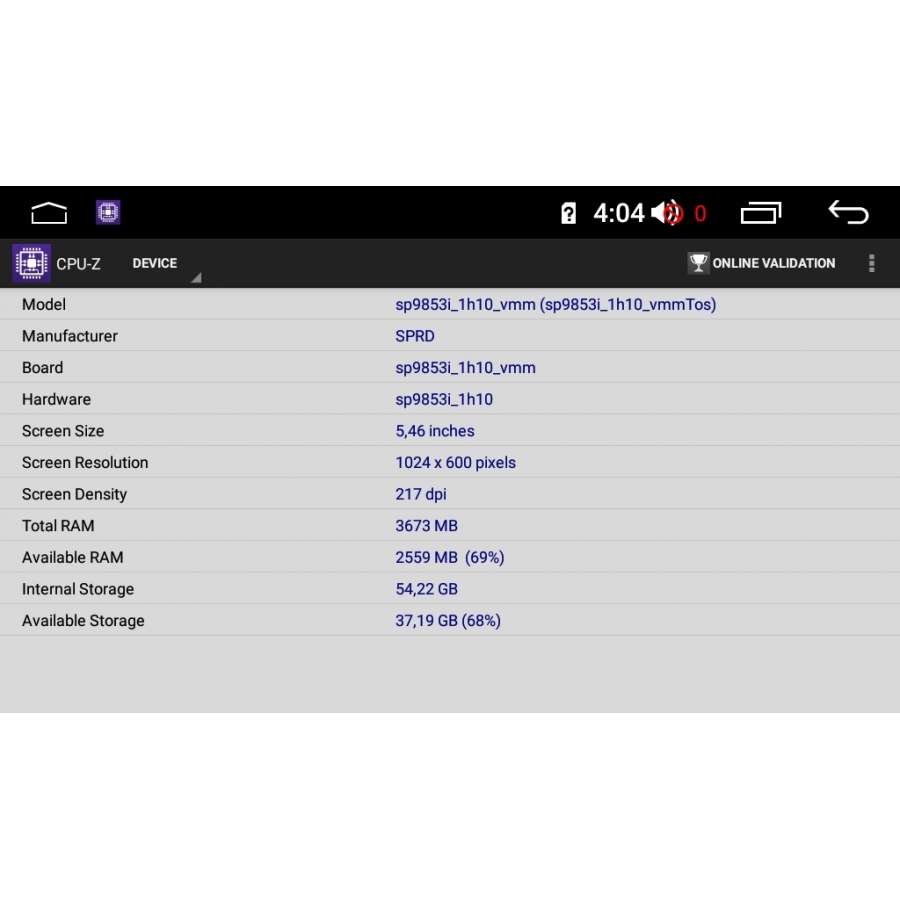Tap the muted volume speaker icon
This screenshot has height=900, width=900.
tap(668, 213)
